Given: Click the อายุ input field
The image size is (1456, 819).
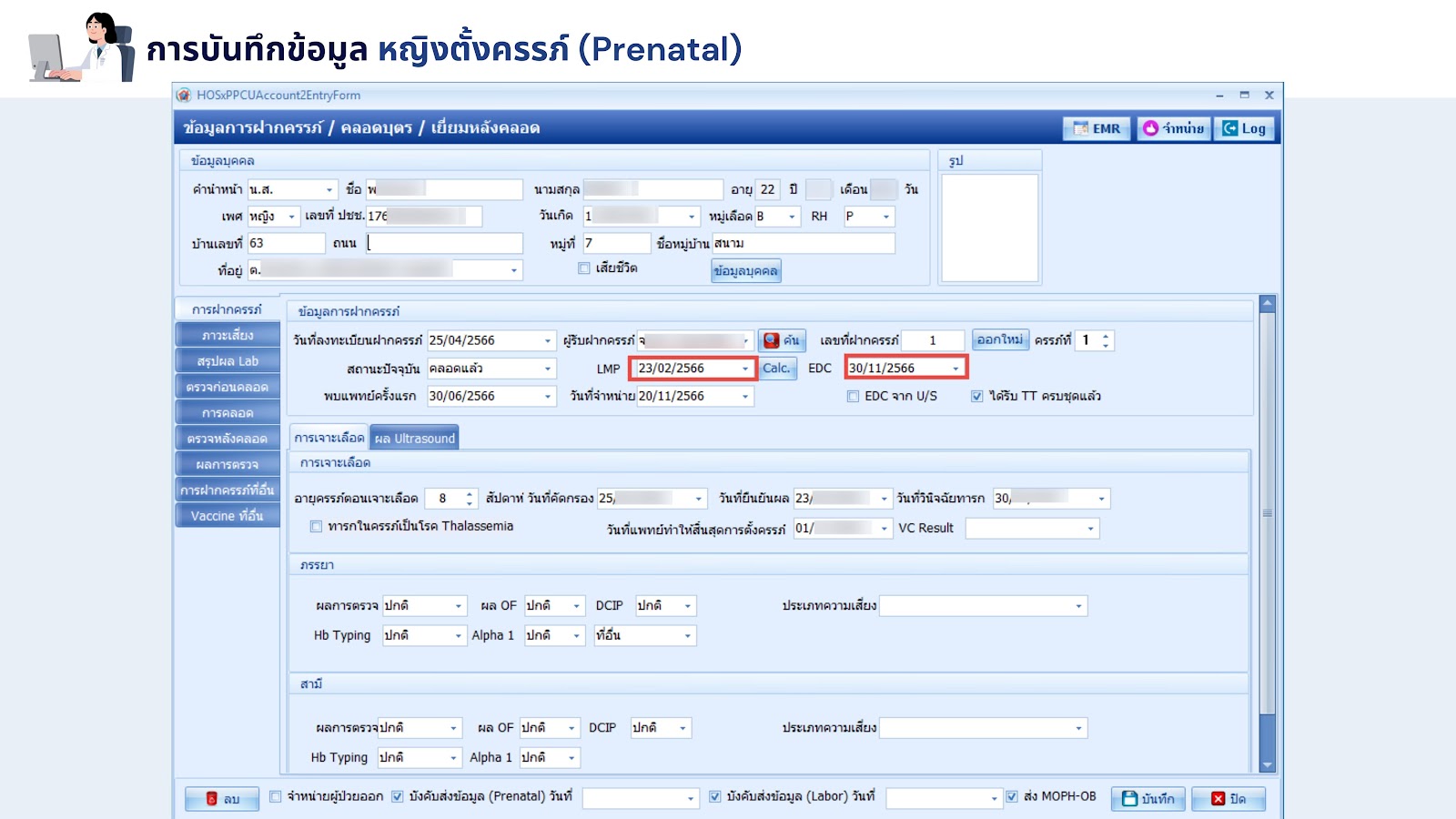Looking at the screenshot, I should 768,189.
